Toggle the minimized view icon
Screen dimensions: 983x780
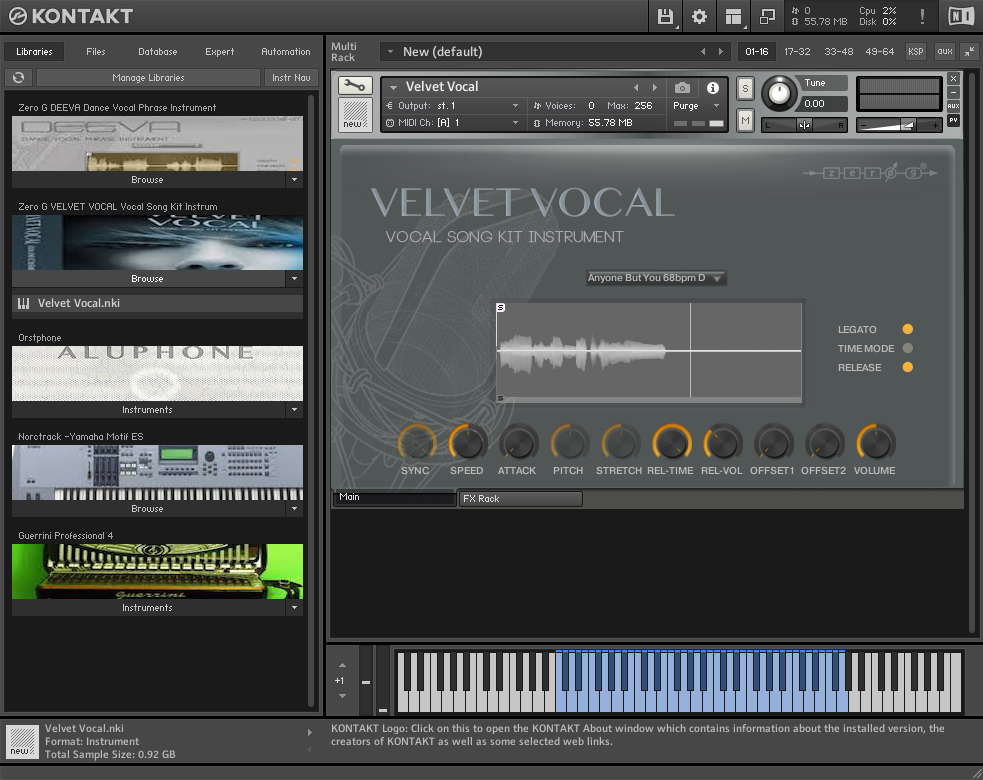click(767, 16)
